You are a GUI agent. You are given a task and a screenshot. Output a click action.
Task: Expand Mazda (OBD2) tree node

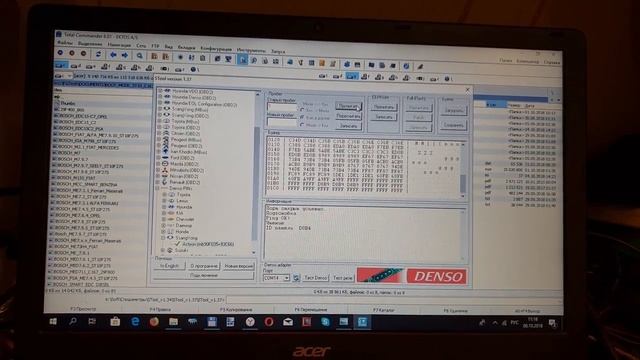159,164
